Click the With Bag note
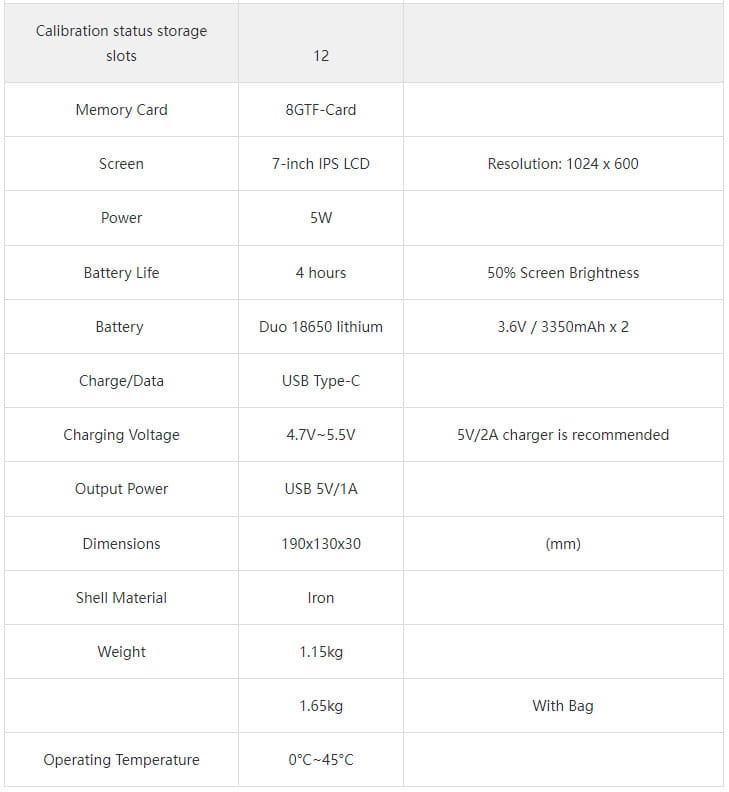The image size is (729, 792). click(562, 706)
